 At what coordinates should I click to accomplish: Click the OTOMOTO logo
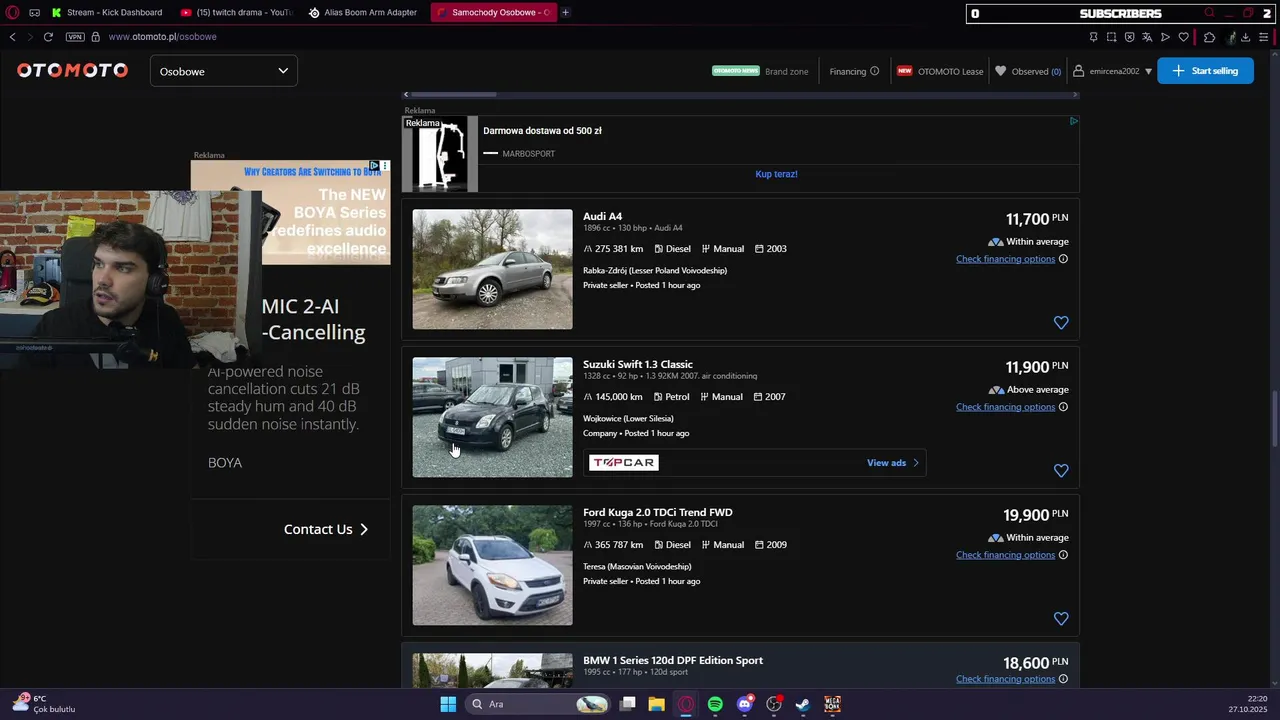pos(72,71)
